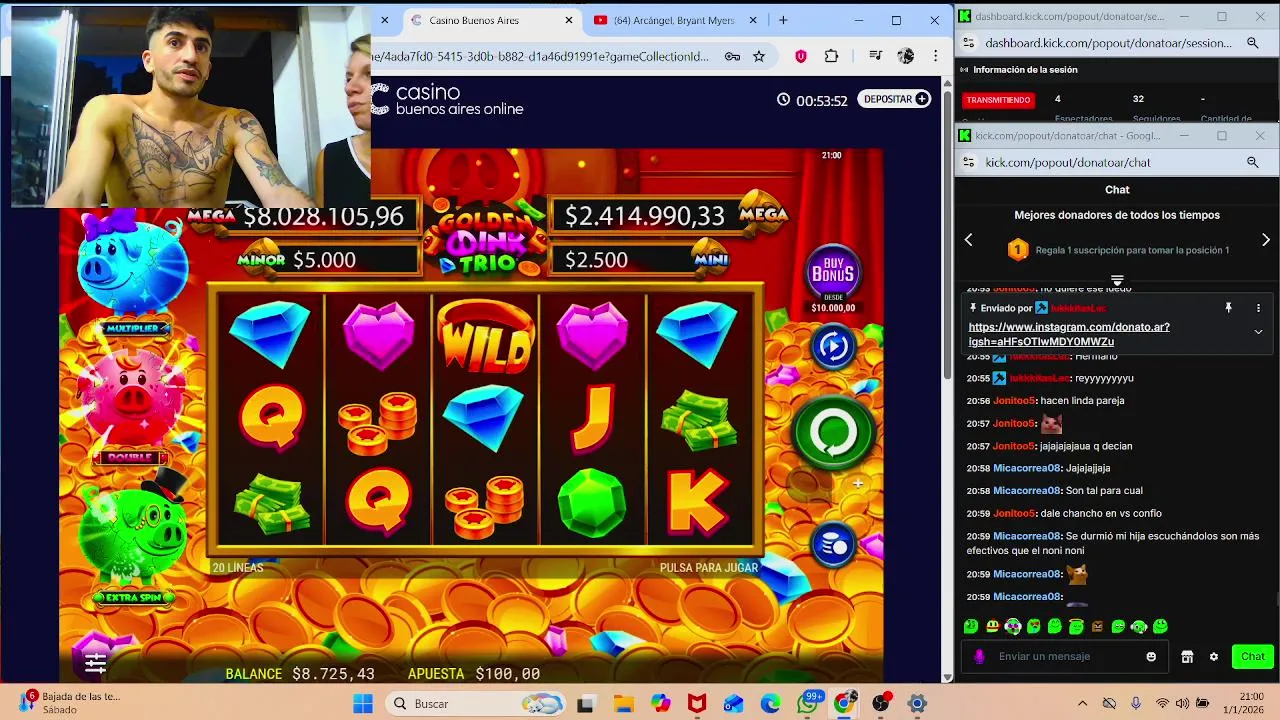This screenshot has width=1280, height=720.
Task: Open Microsoft Edge from taskbar
Action: click(x=770, y=704)
